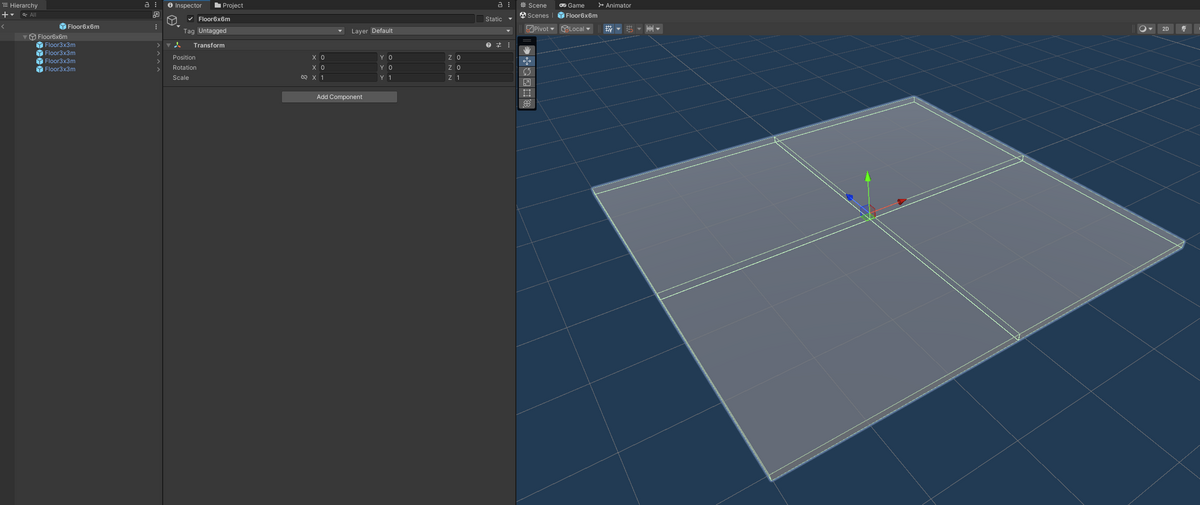The height and width of the screenshot is (505, 1200).
Task: Toggle grid snapping in Scene toolbar
Action: (630, 29)
